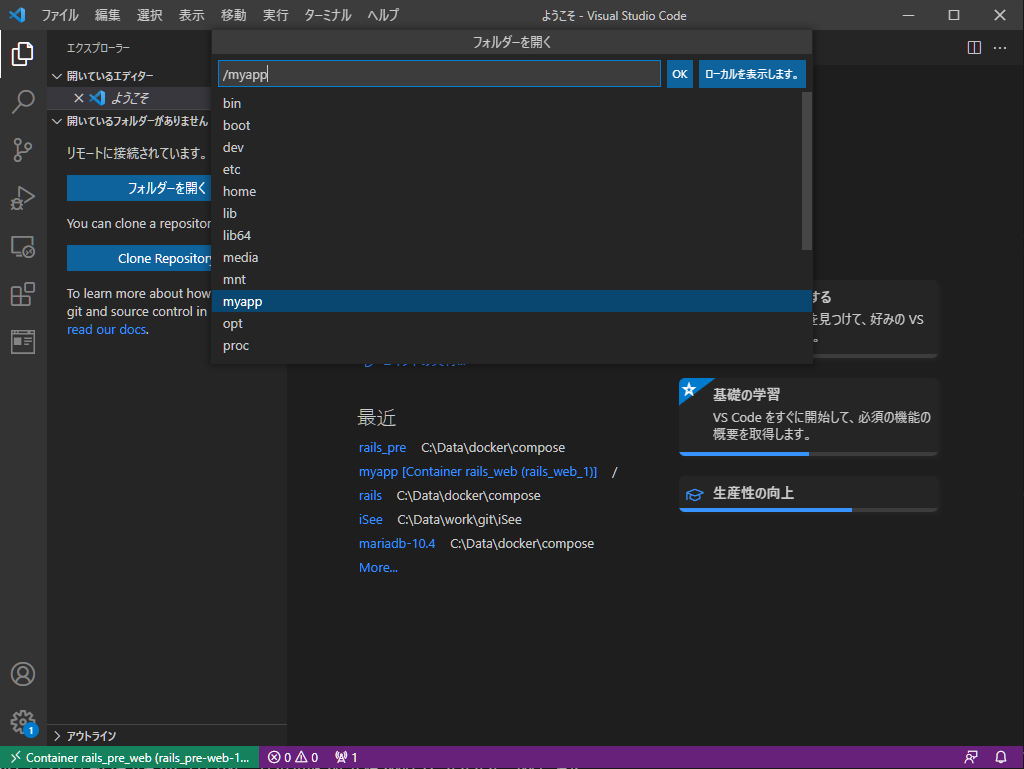Open the Source Control view icon
The height and width of the screenshot is (769, 1024).
tap(23, 149)
